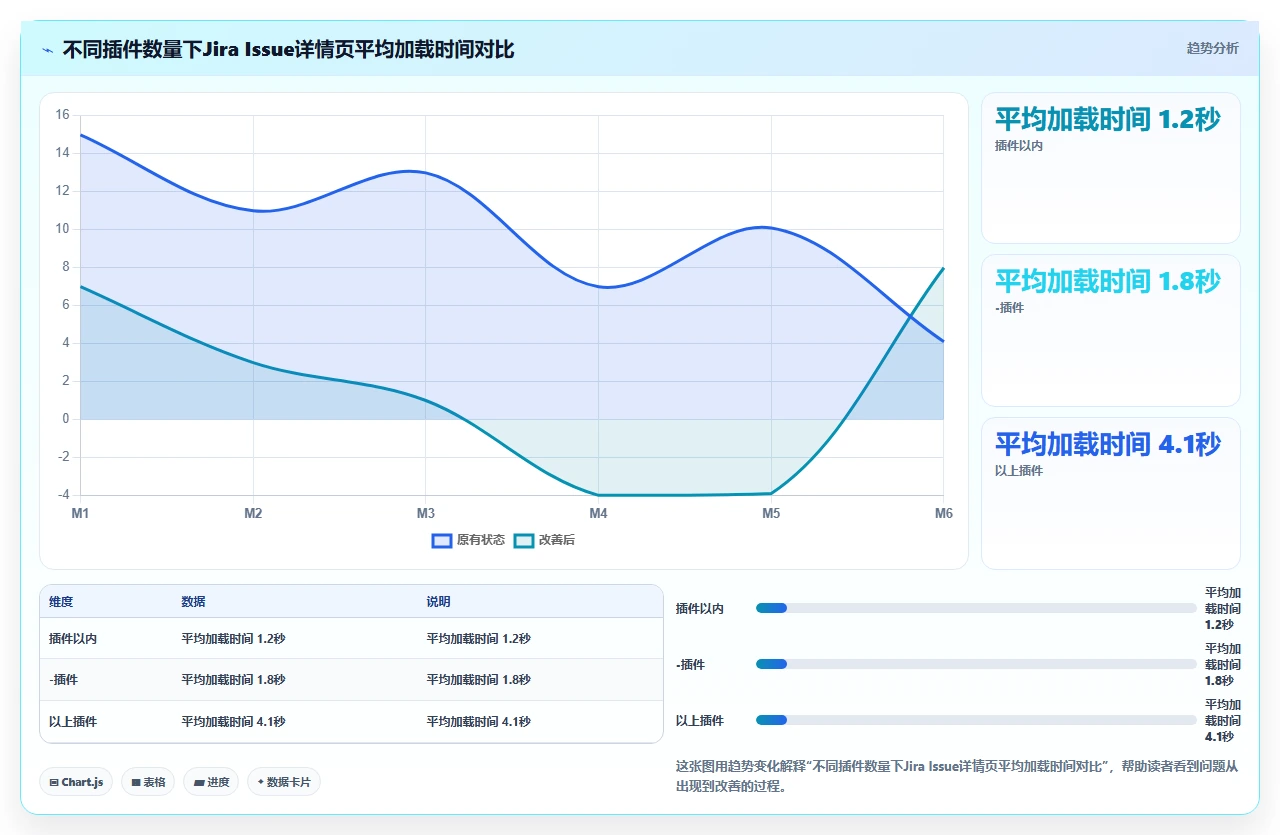Open the card headed 平均加载时间 1.8秒
The image size is (1280, 835).
1111,330
